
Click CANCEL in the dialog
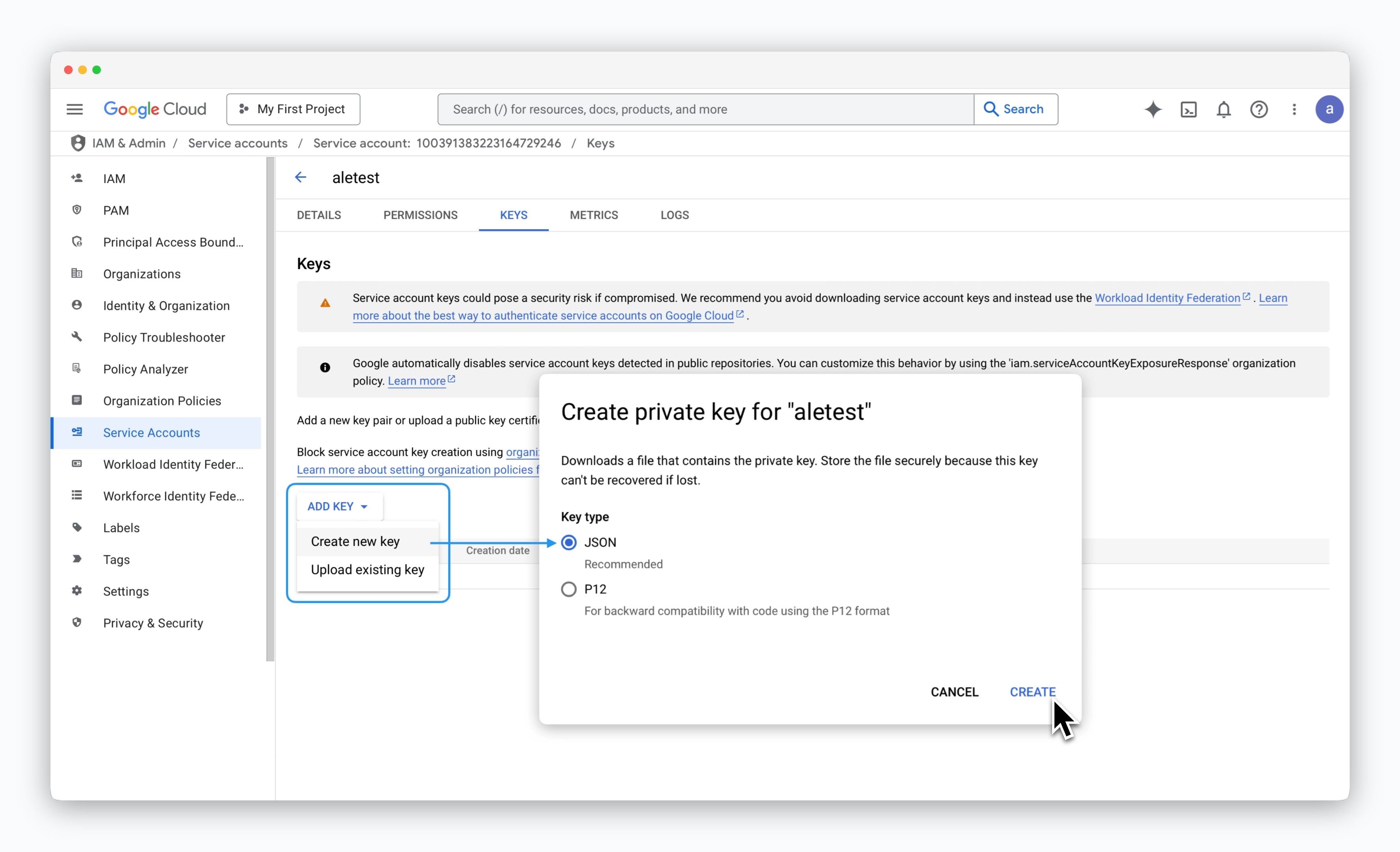click(955, 692)
